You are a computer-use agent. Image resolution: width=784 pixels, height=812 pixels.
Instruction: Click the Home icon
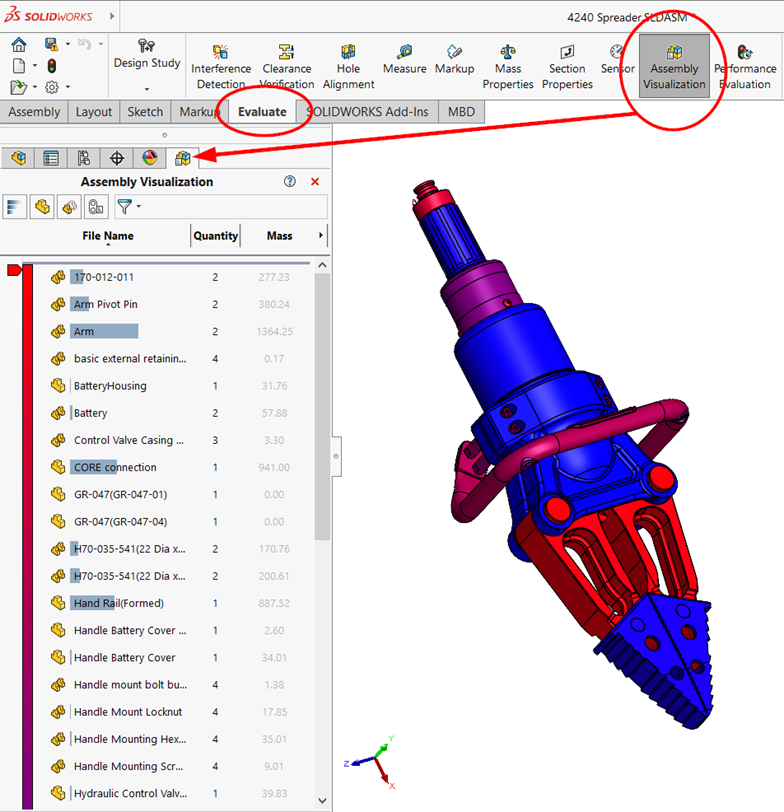(19, 45)
